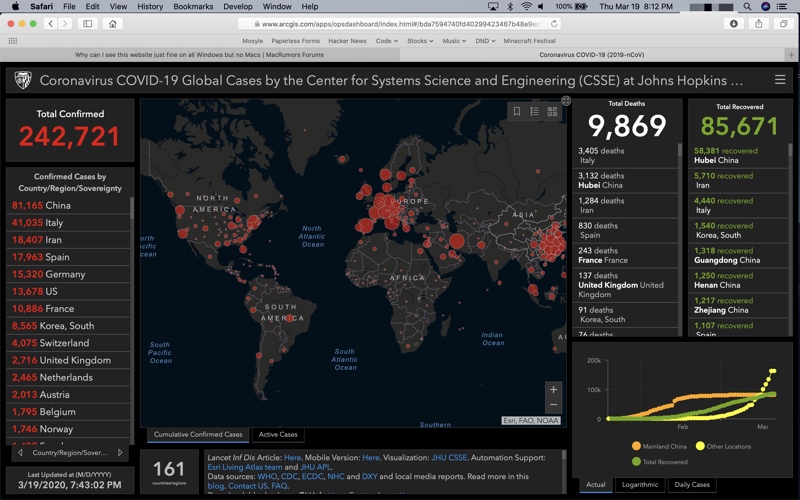Open the ECDC data source link
This screenshot has height=500, width=800.
click(x=312, y=477)
